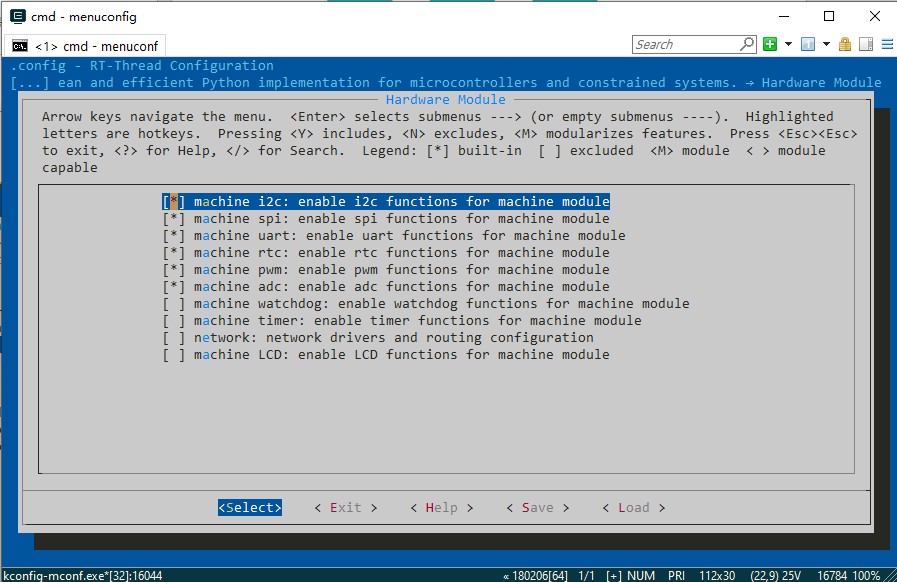Screen dimensions: 897x582
Task: Toggle machine i2c functions checkbox
Action: pyautogui.click(x=174, y=201)
